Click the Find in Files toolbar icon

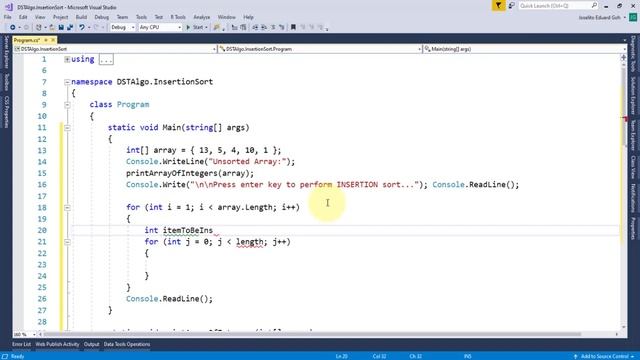tap(217, 27)
